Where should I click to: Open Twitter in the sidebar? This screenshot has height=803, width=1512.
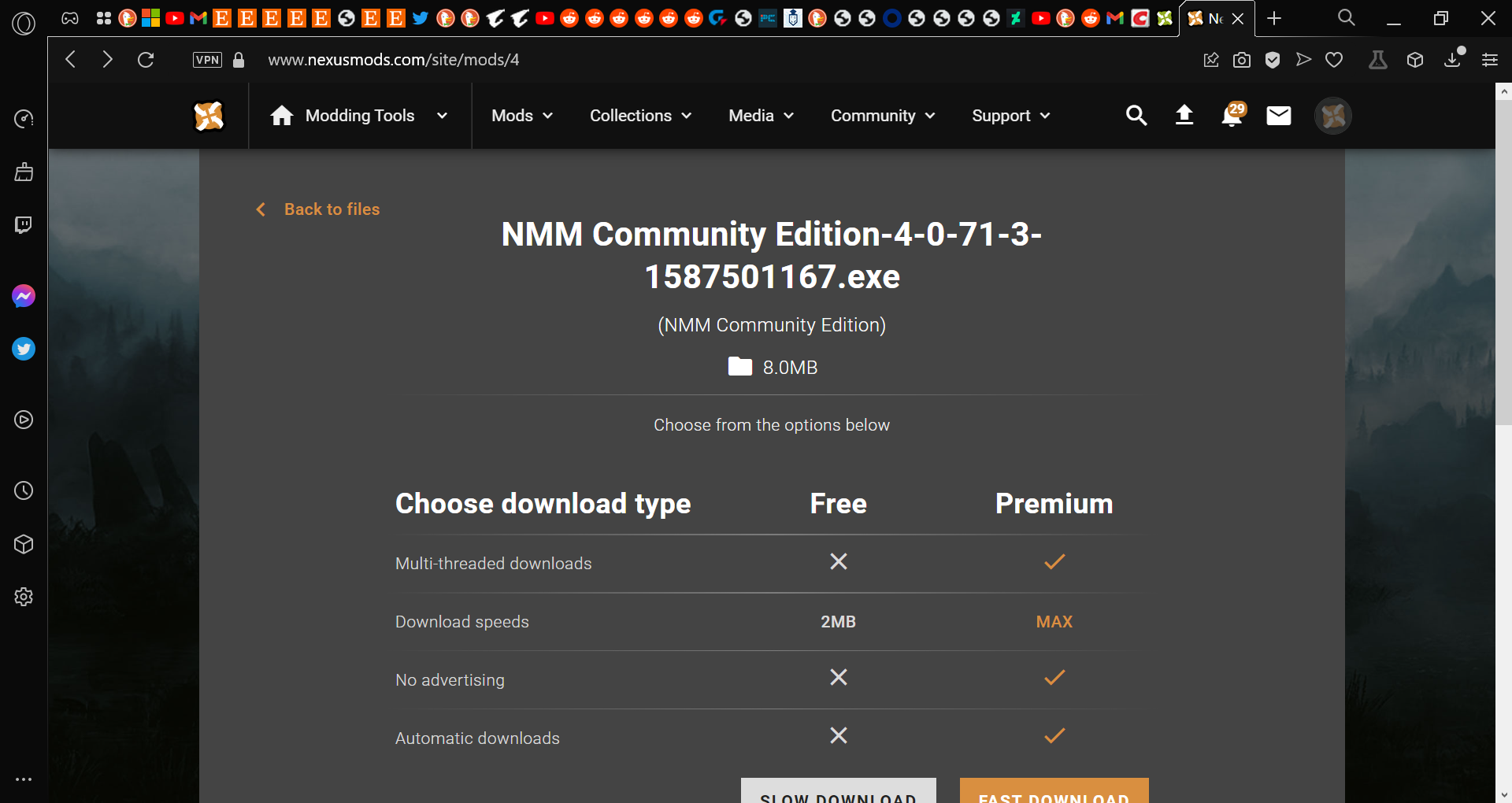(x=24, y=349)
